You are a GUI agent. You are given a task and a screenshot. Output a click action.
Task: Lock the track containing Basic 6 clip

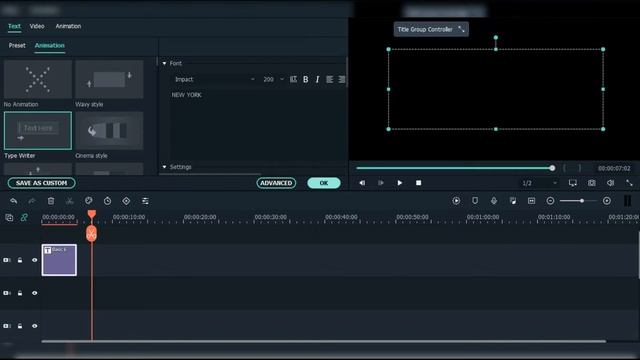pos(20,260)
